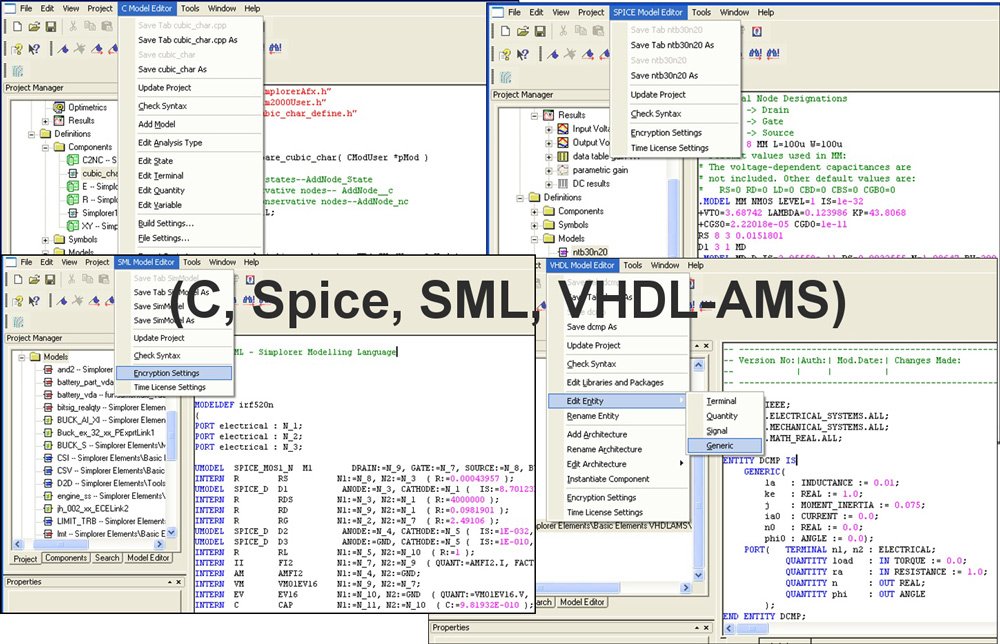
Task: Select jh_002_xx_ECELink2 model in SML tree
Action: [93, 509]
